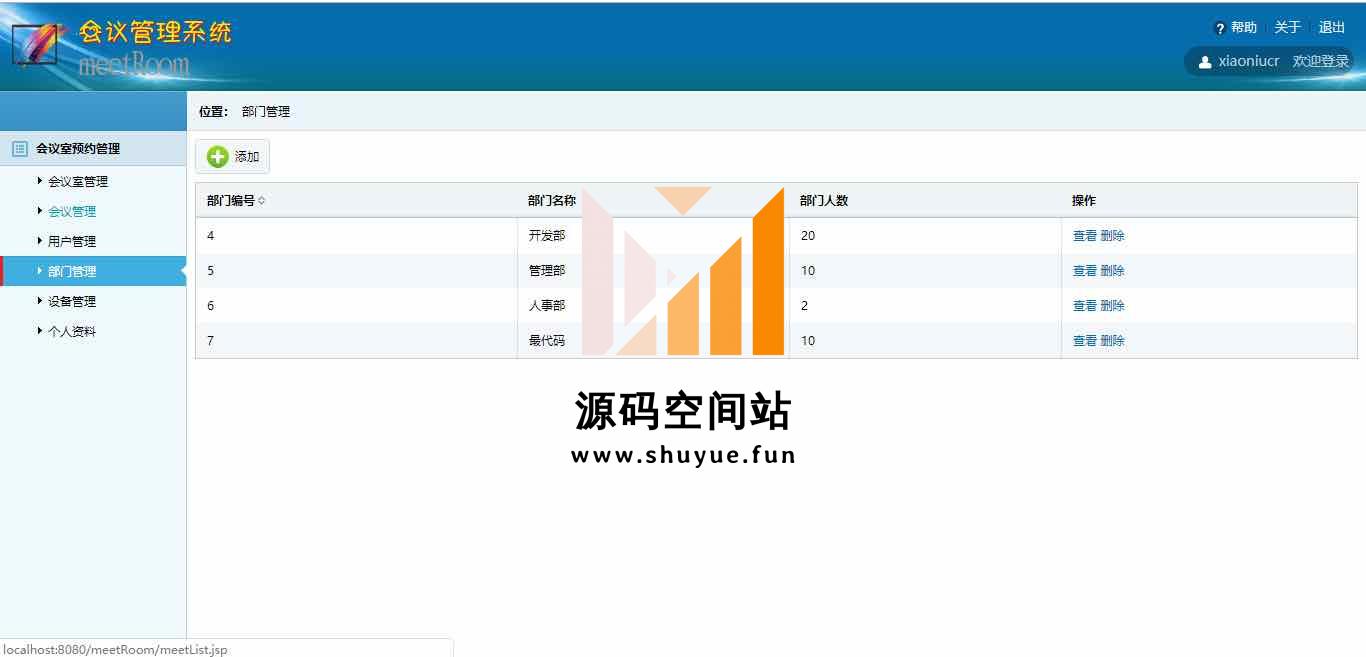This screenshot has height=657, width=1366.
Task: Click the 管理部 department name cell
Action: pos(653,271)
